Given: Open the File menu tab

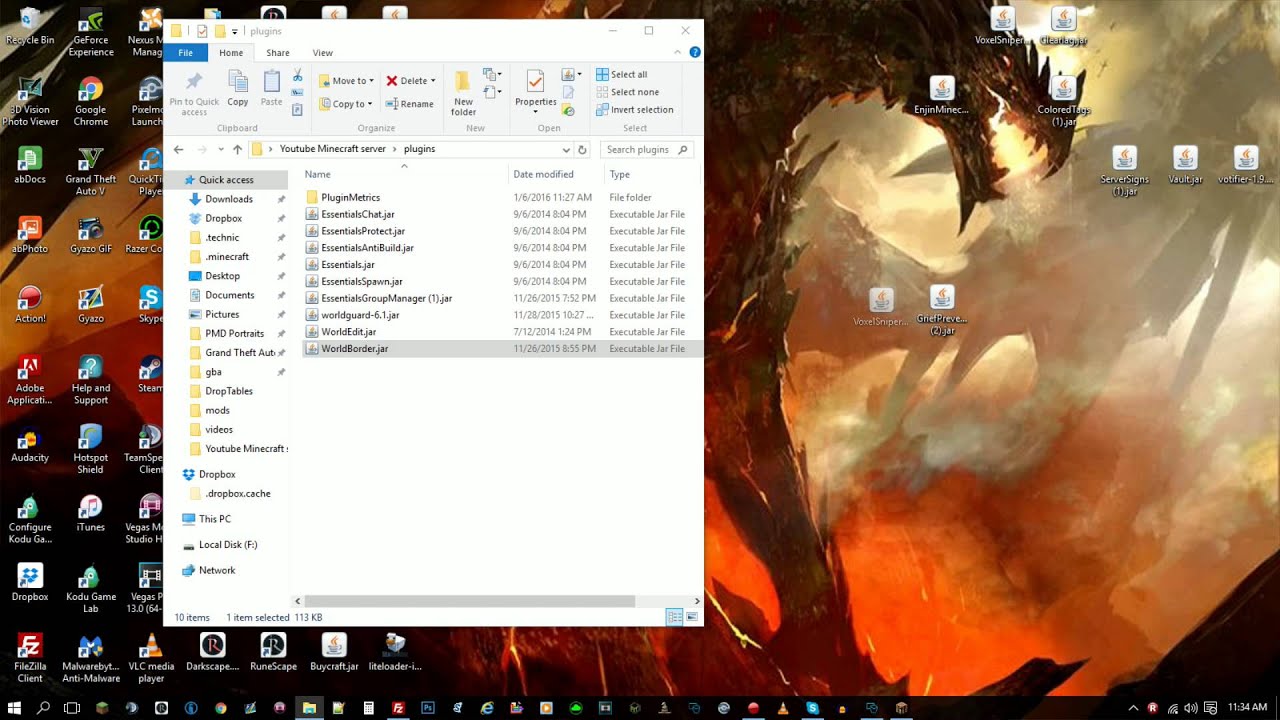Looking at the screenshot, I should (185, 53).
